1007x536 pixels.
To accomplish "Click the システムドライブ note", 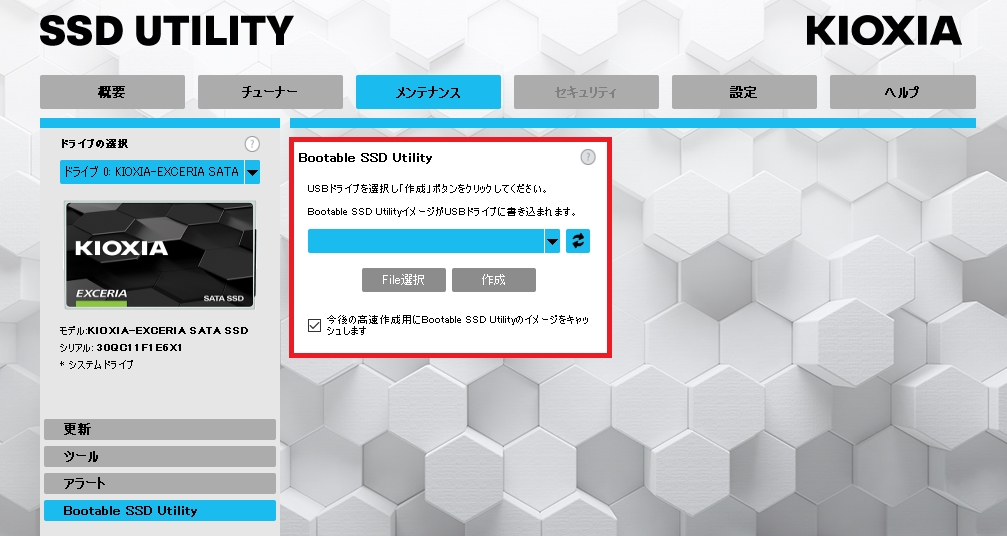I will click(x=96, y=365).
